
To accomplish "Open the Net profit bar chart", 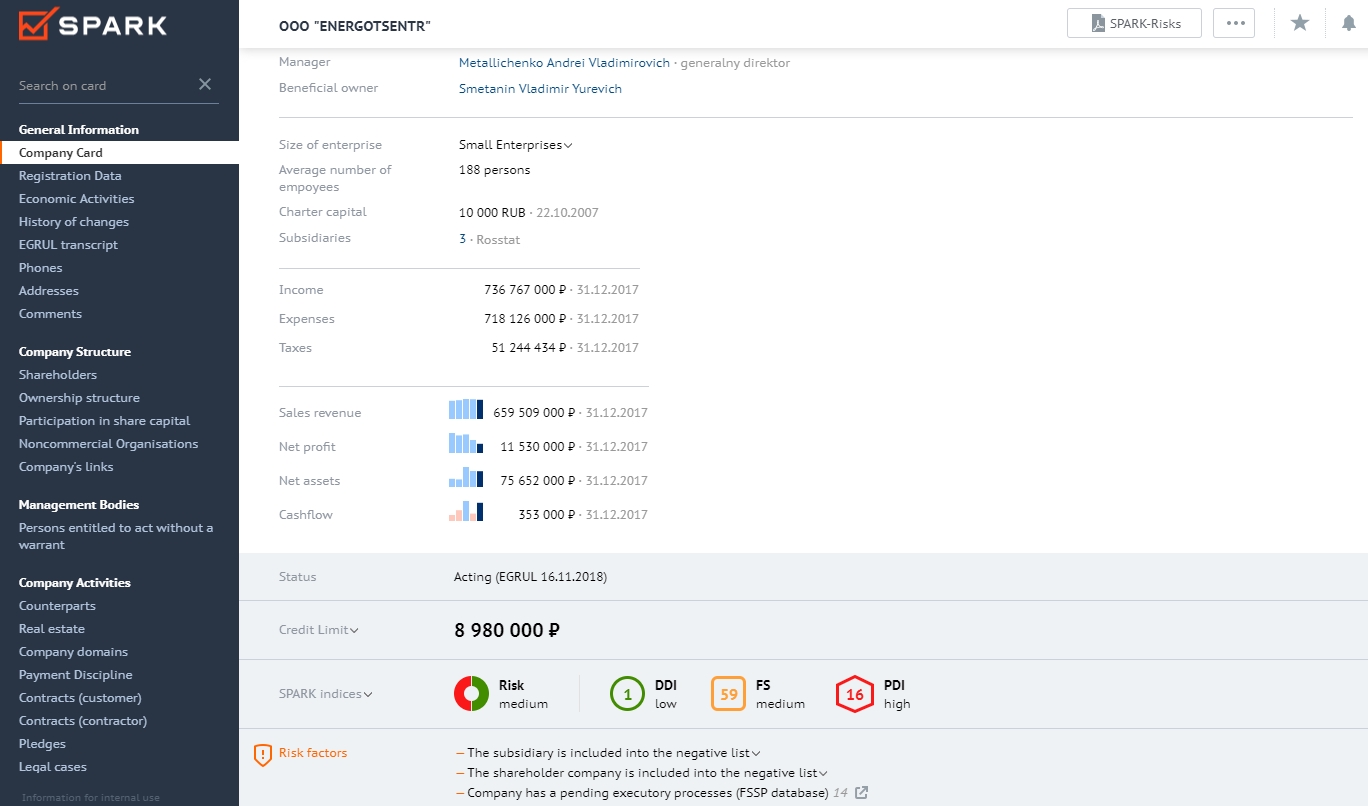I will tap(466, 443).
